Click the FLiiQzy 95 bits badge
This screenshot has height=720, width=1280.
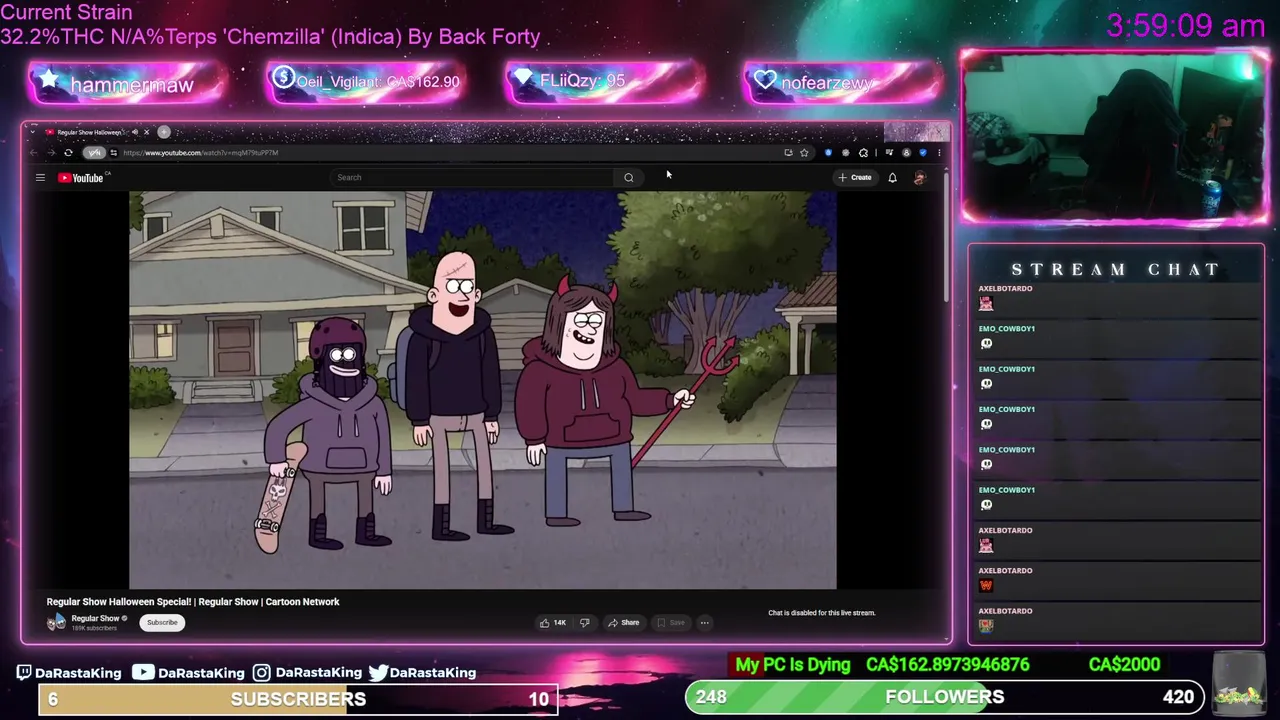[604, 81]
